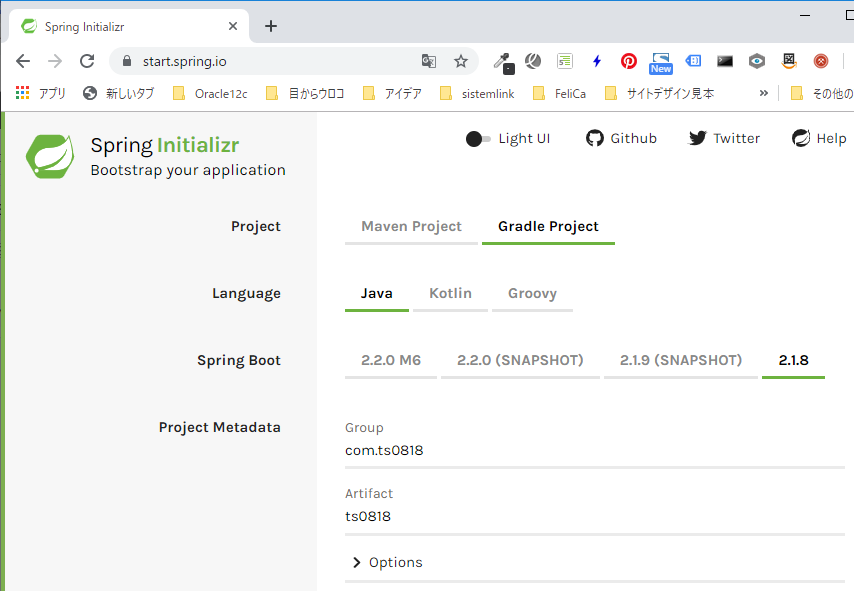Select Maven Project option

click(411, 226)
